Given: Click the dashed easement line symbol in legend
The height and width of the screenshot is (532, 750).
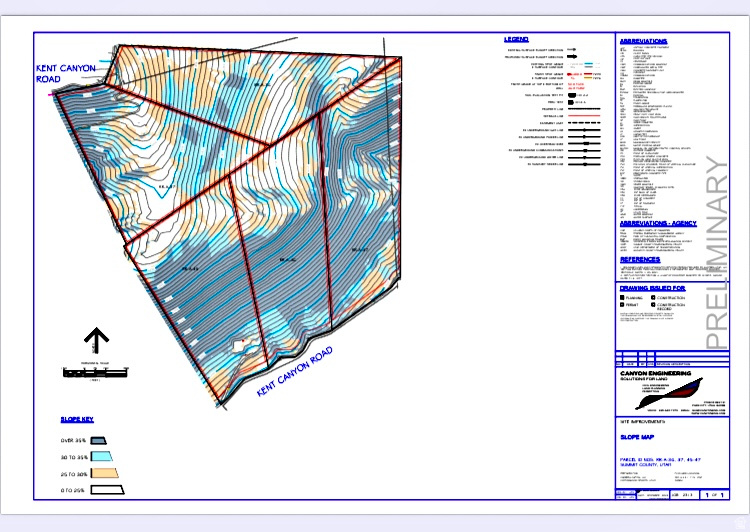Looking at the screenshot, I should point(586,120).
